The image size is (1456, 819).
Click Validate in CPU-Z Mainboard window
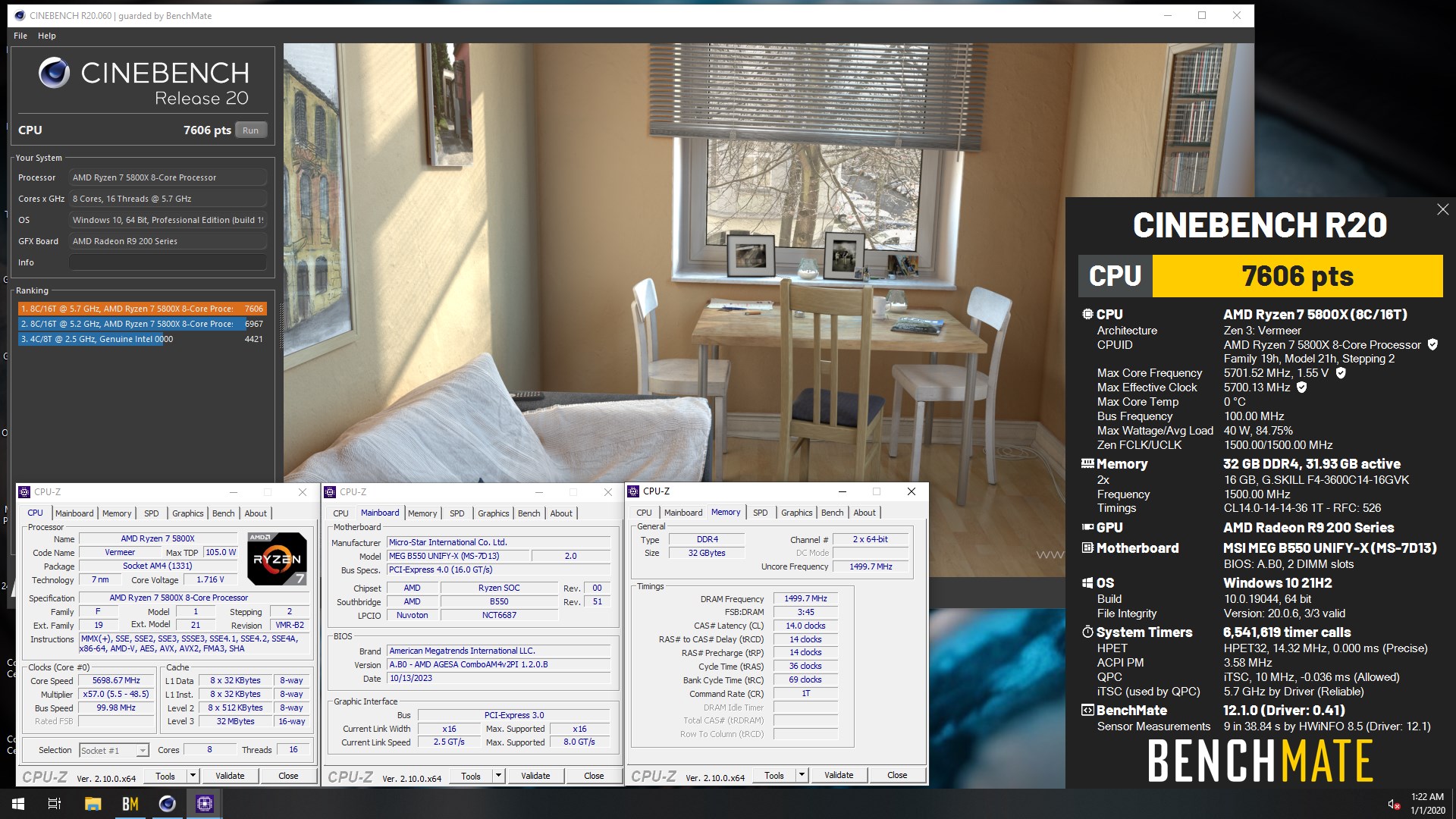535,776
